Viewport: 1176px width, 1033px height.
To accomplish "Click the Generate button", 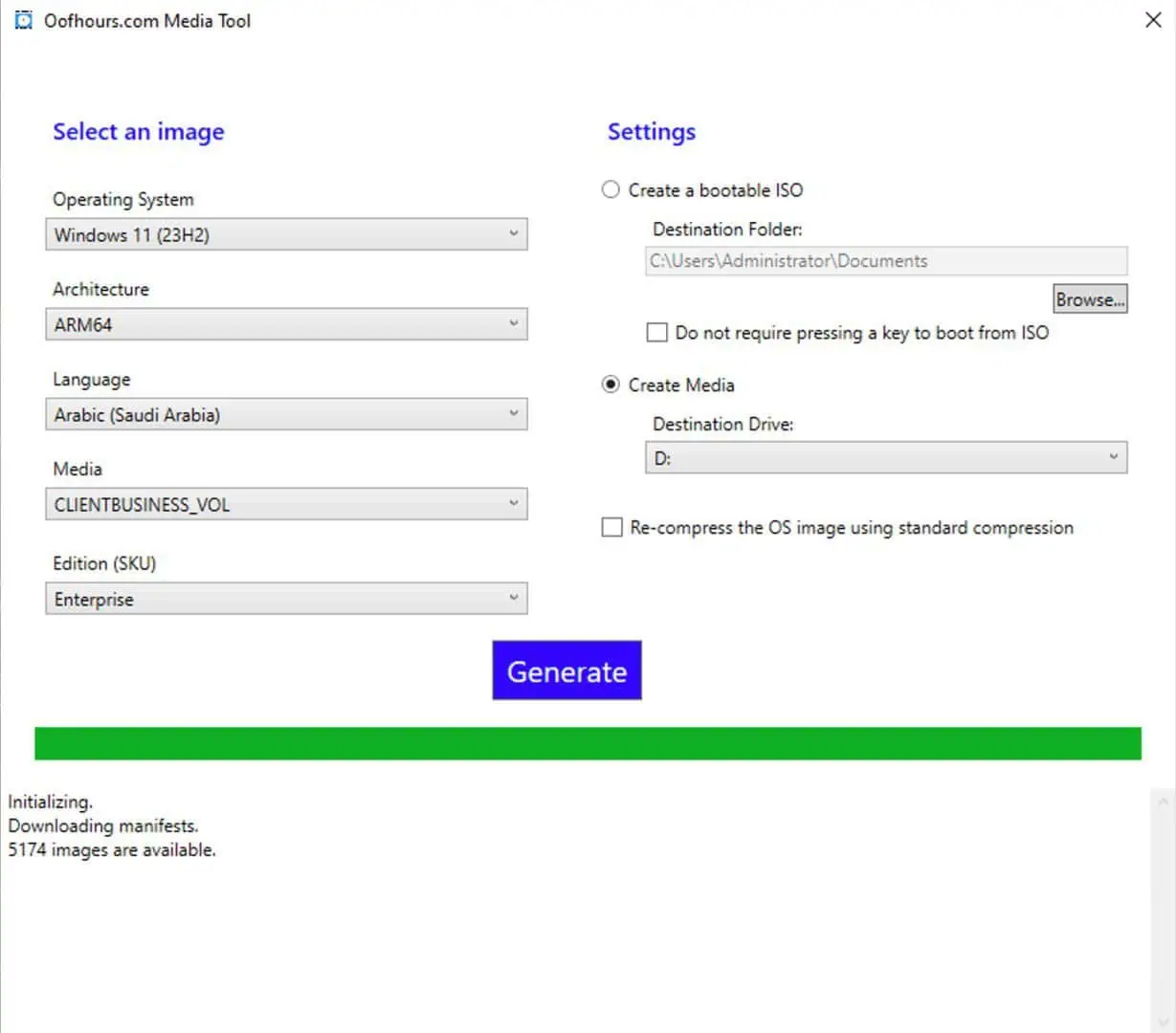I will (566, 670).
